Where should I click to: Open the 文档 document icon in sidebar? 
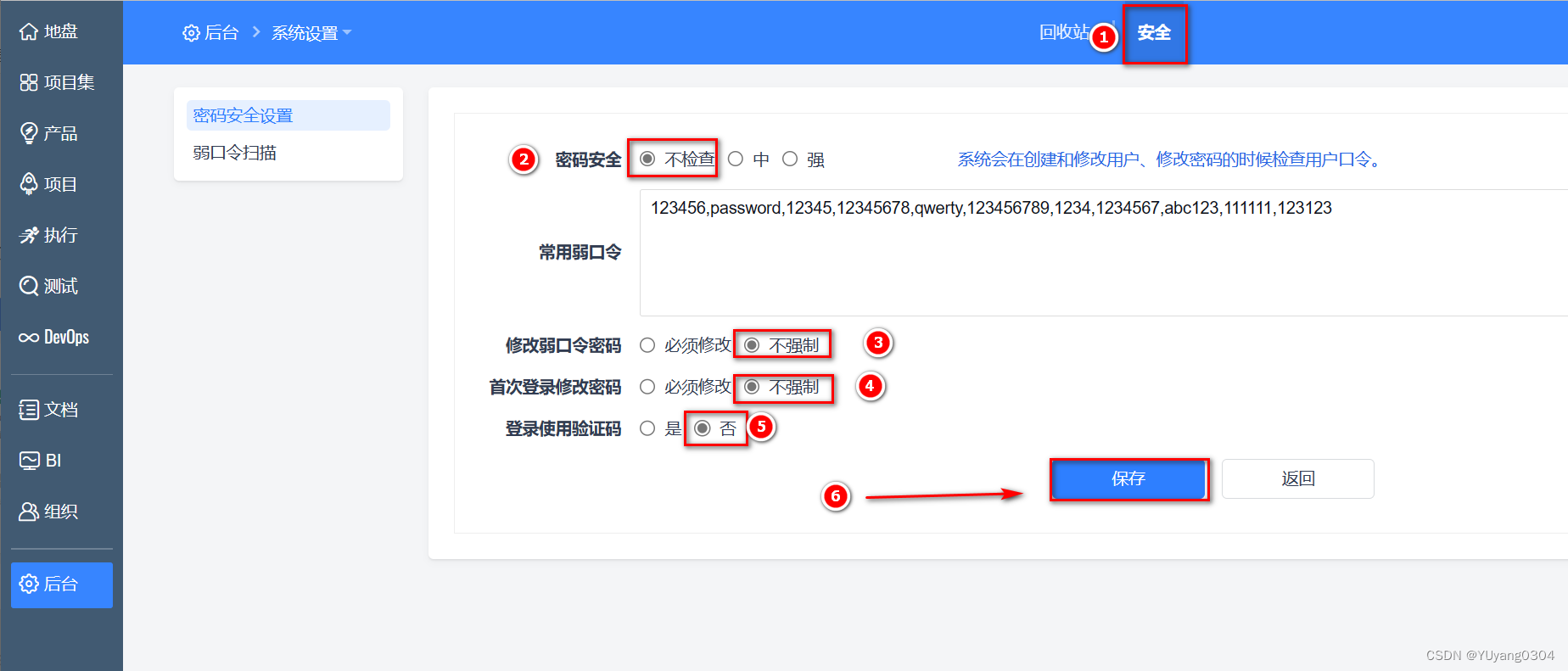tap(29, 410)
